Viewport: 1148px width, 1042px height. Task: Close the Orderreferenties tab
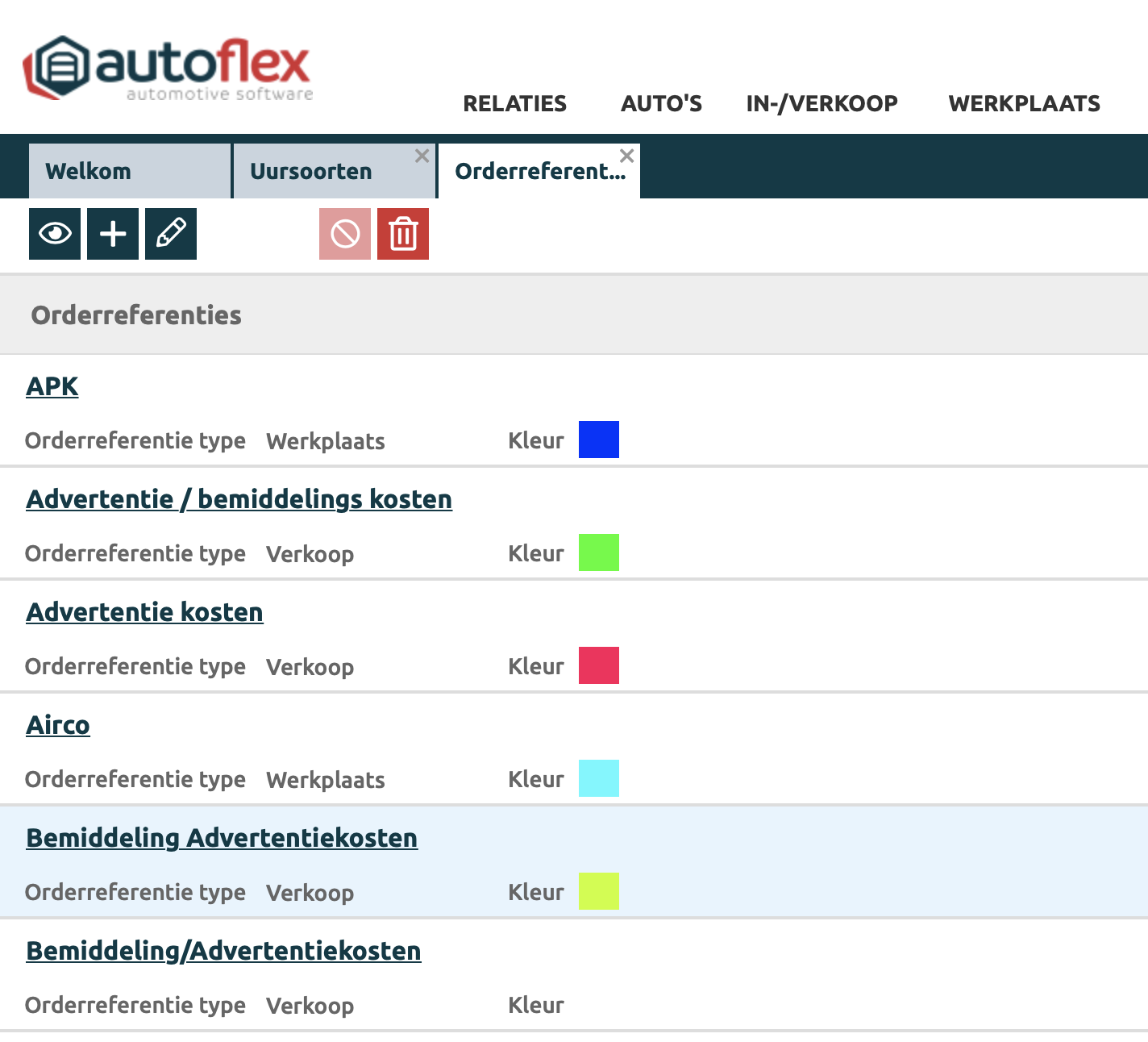point(626,156)
